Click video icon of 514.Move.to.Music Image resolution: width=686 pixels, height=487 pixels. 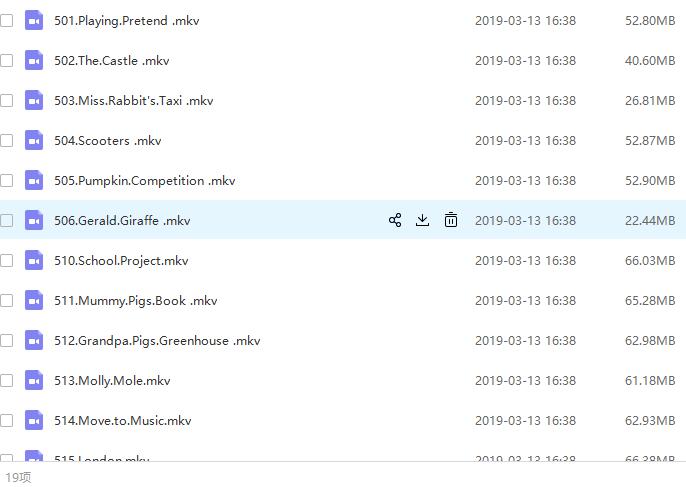[x=34, y=420]
